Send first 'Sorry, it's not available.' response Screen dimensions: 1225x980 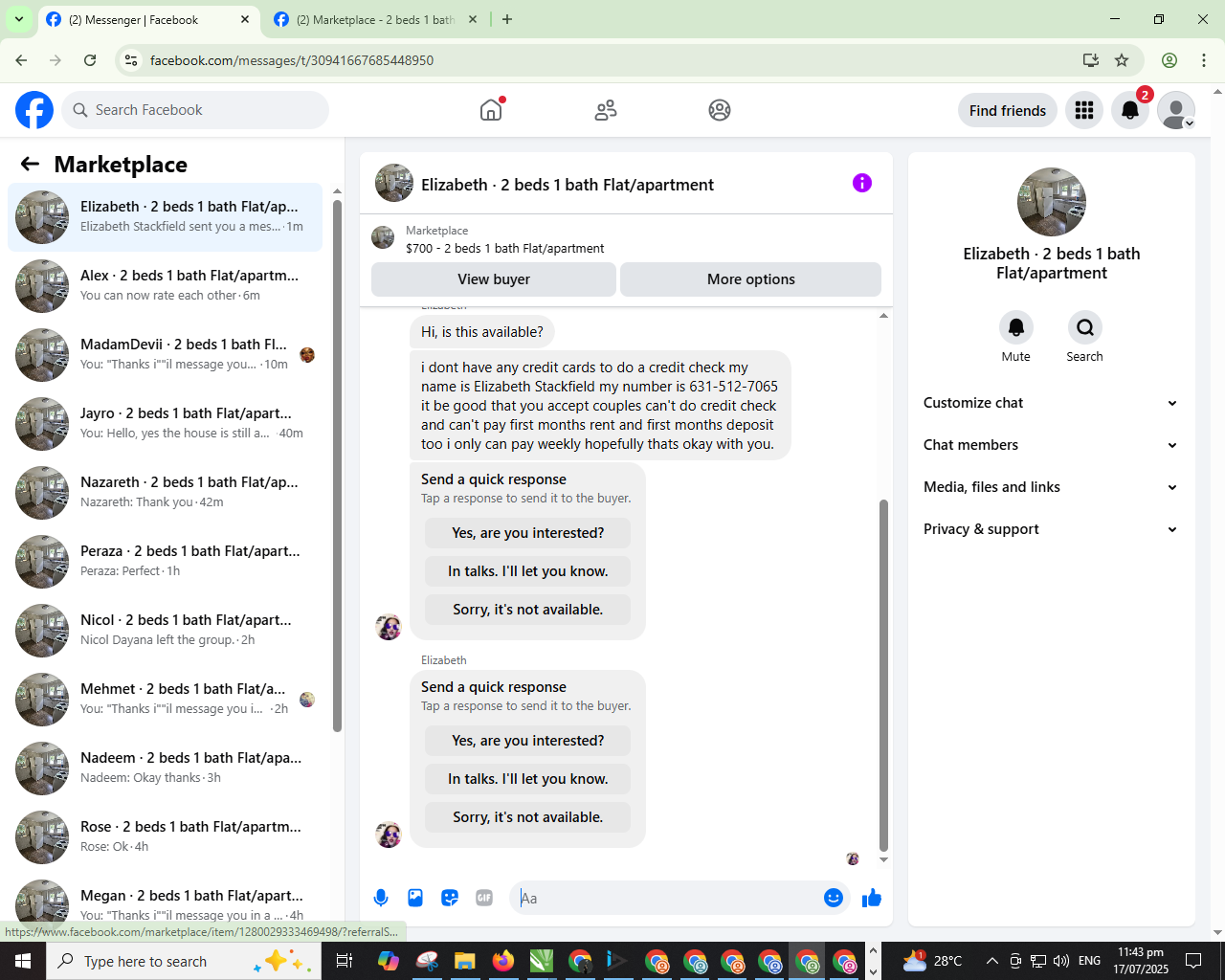(x=528, y=610)
